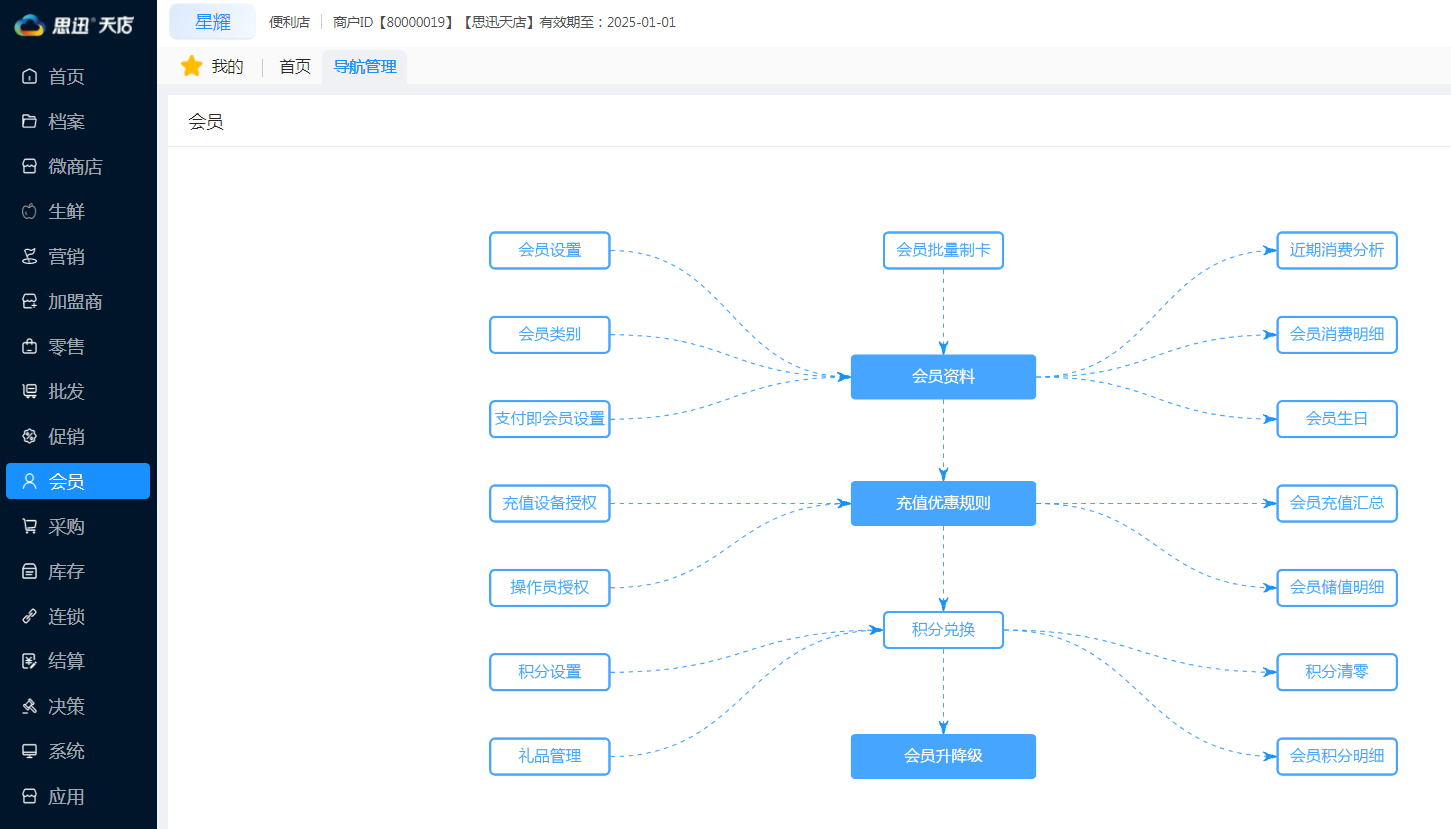The image size is (1451, 829).
Task: Select the 导航管理 tab
Action: tap(365, 67)
